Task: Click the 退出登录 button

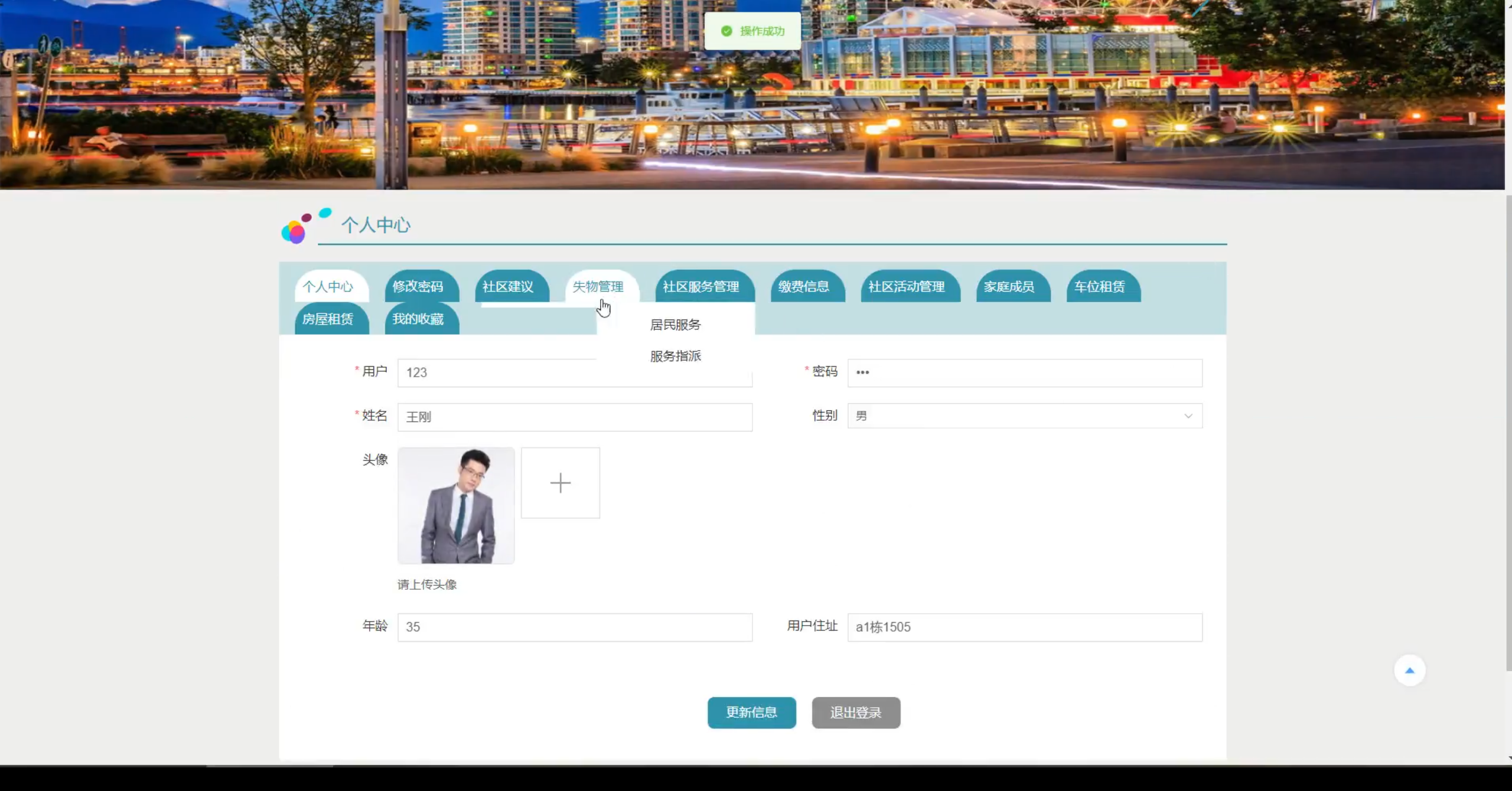Action: pos(855,712)
